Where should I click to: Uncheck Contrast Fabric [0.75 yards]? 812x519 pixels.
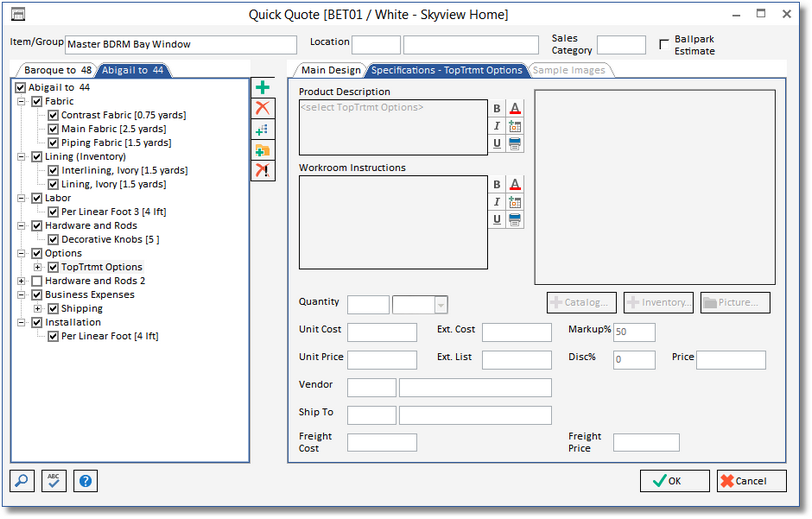click(x=53, y=115)
